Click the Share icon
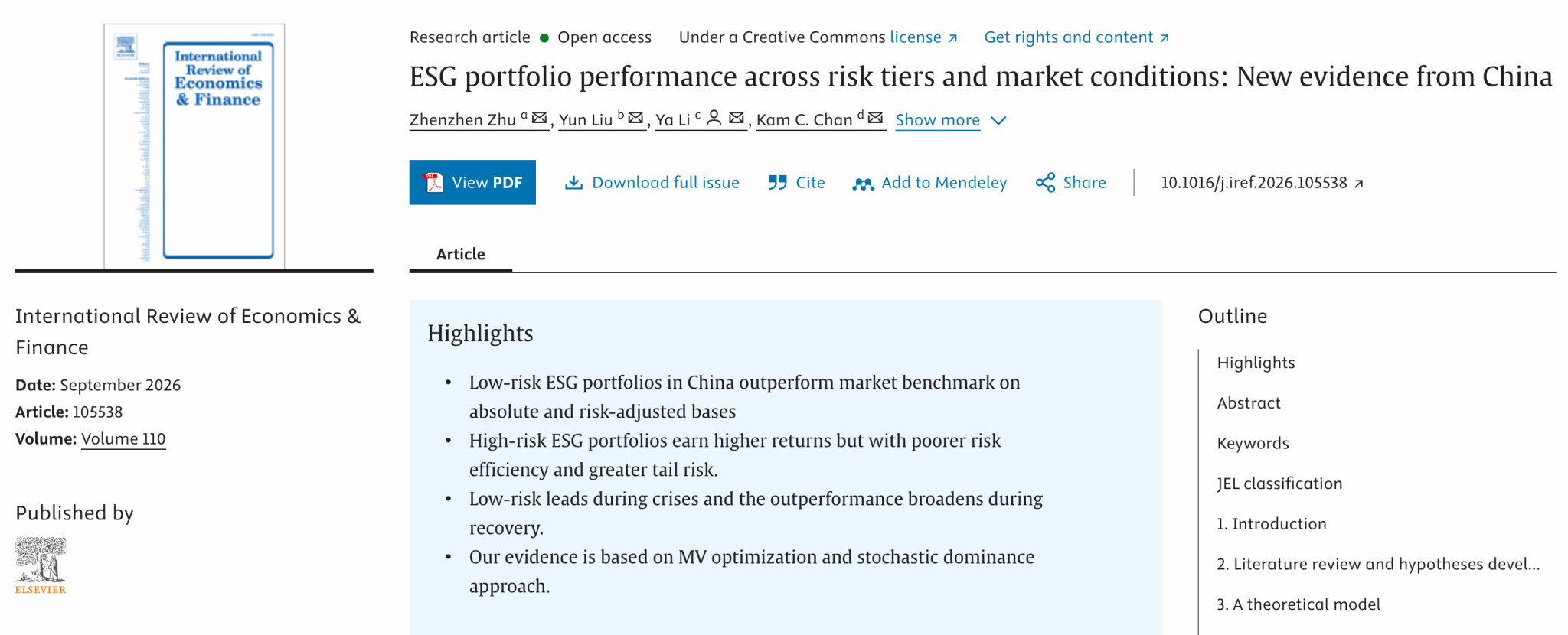 coord(1045,182)
